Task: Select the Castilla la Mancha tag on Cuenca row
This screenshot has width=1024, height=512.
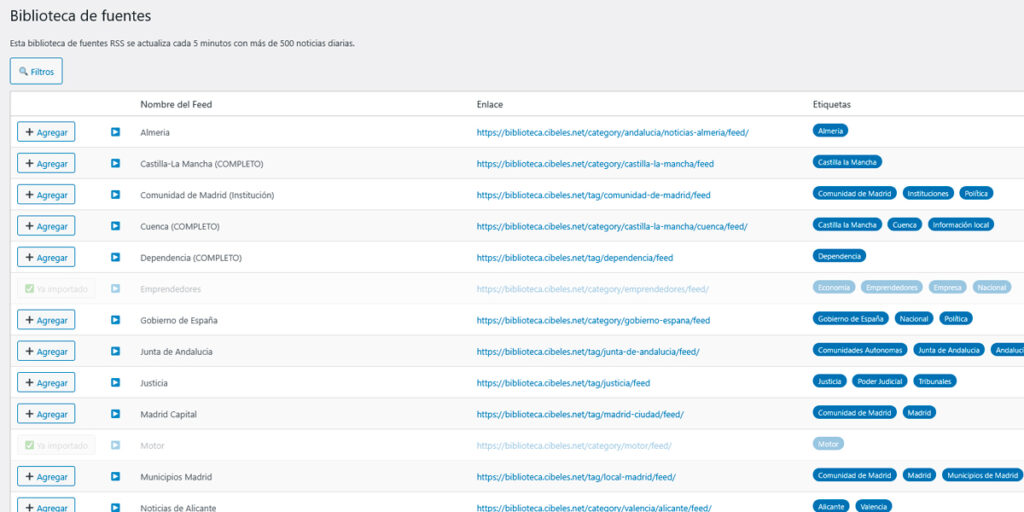Action: pos(846,225)
